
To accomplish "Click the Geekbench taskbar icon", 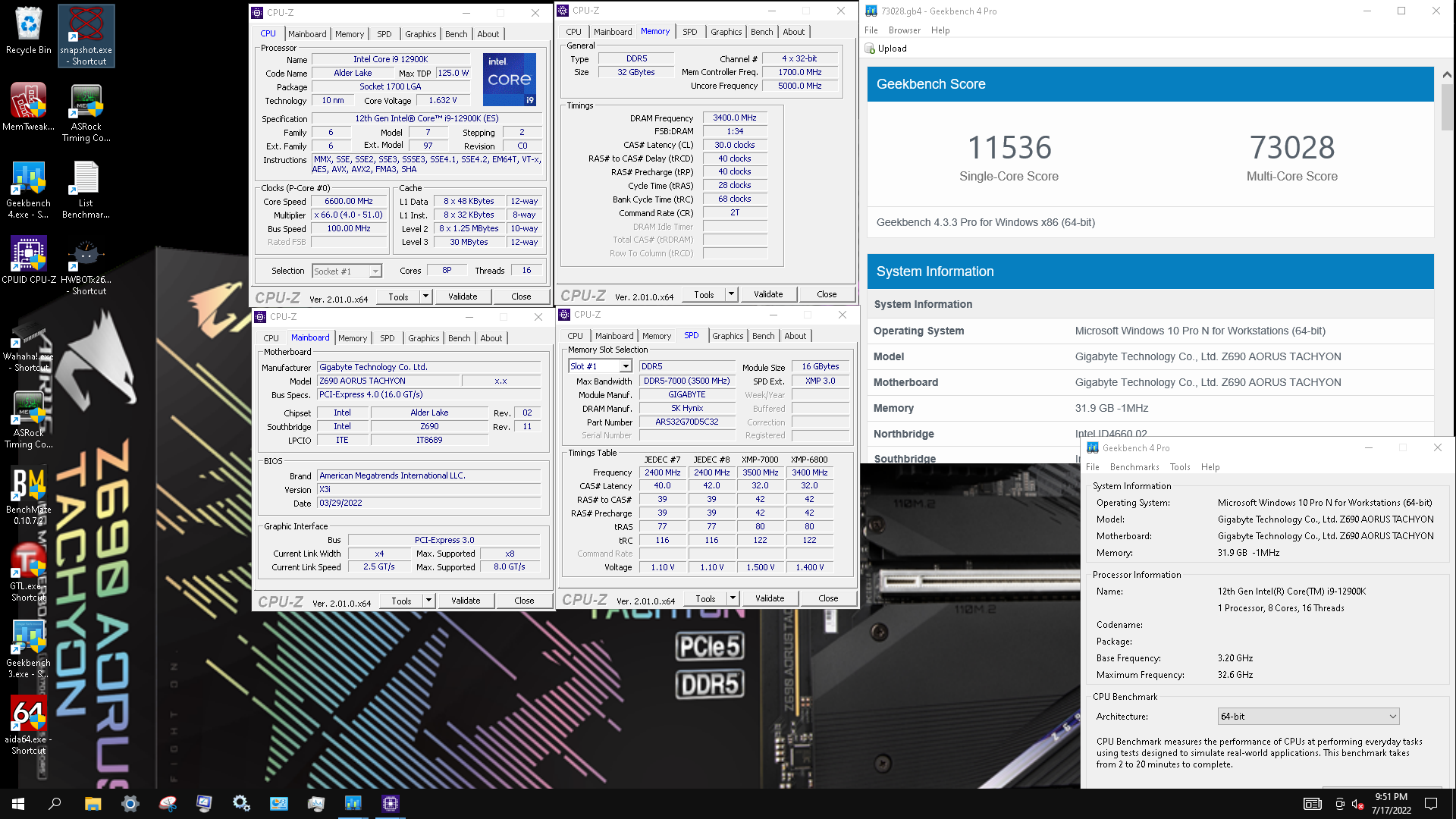I will pyautogui.click(x=353, y=804).
